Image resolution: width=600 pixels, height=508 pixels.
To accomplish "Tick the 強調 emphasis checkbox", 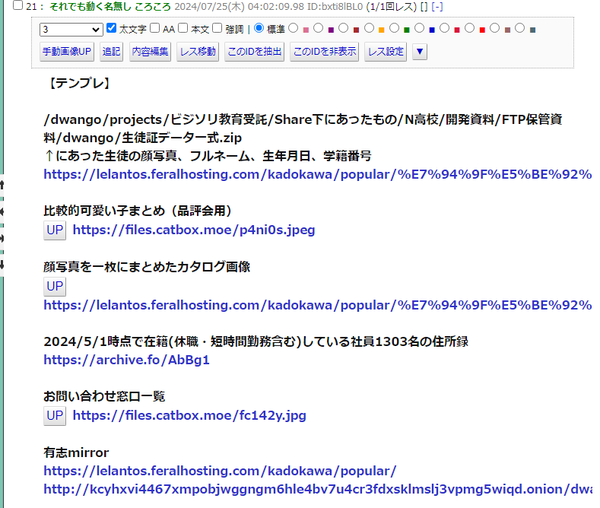I will pos(217,28).
